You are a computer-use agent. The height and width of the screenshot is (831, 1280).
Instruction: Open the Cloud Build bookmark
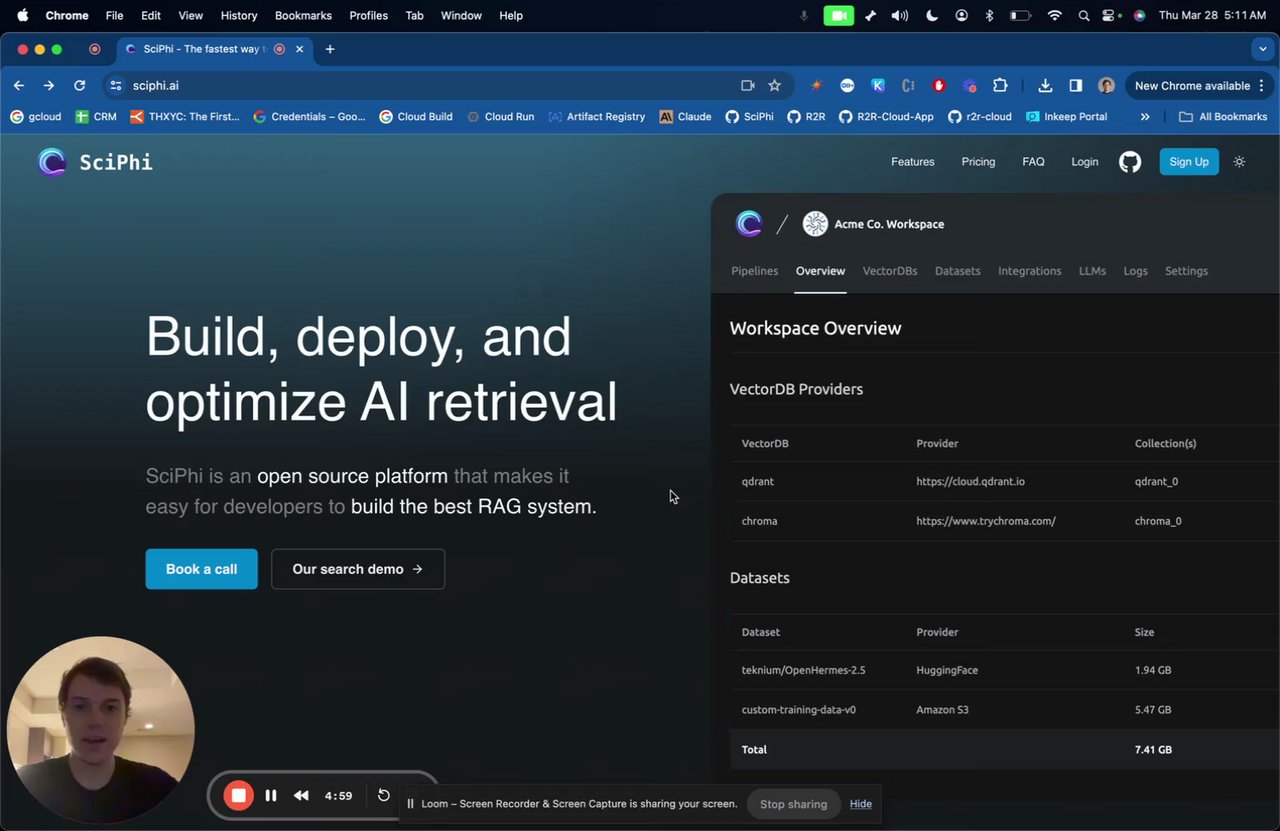pos(416,117)
